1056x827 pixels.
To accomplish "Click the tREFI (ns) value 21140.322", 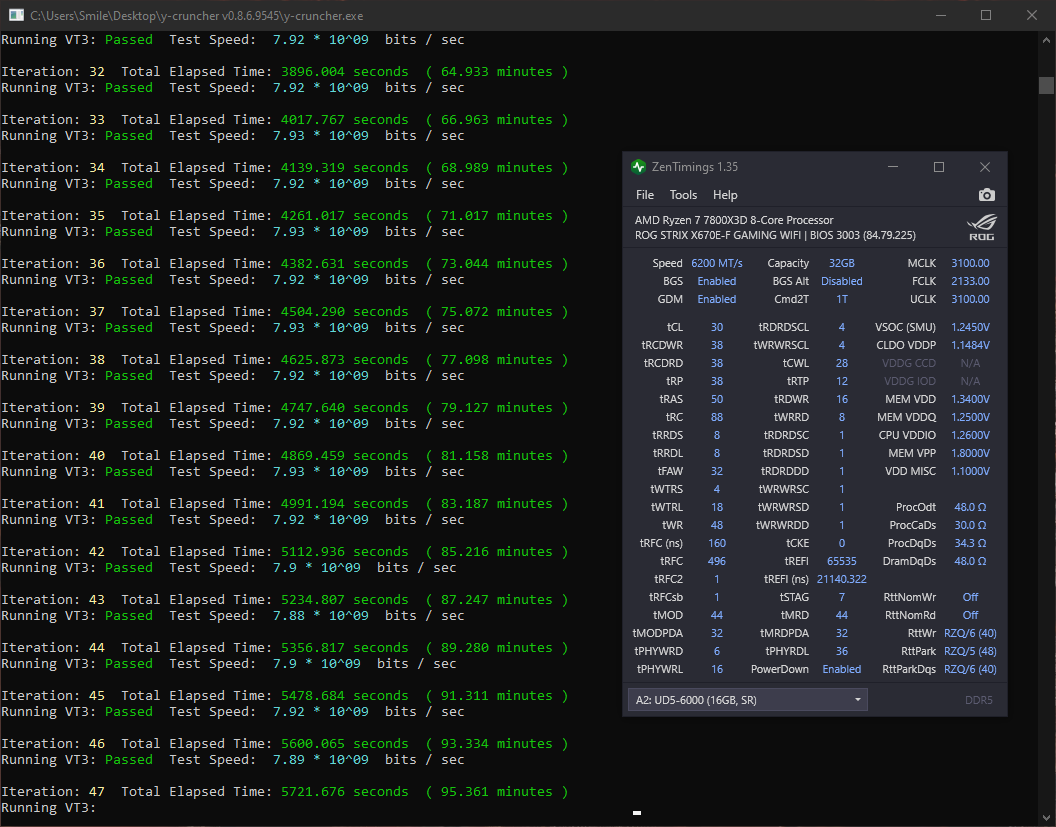I will [x=841, y=579].
